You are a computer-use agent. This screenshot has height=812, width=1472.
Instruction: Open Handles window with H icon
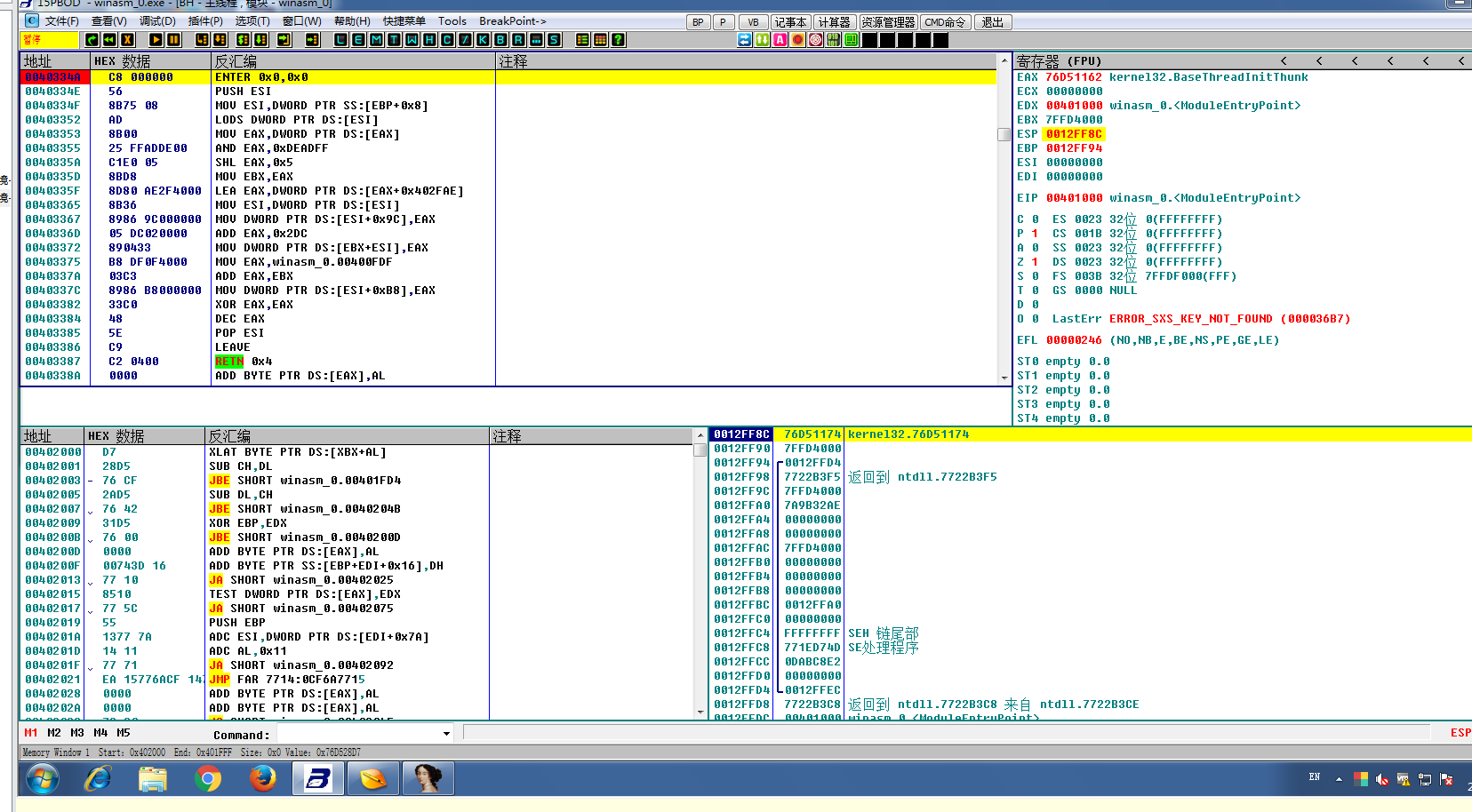(x=429, y=40)
